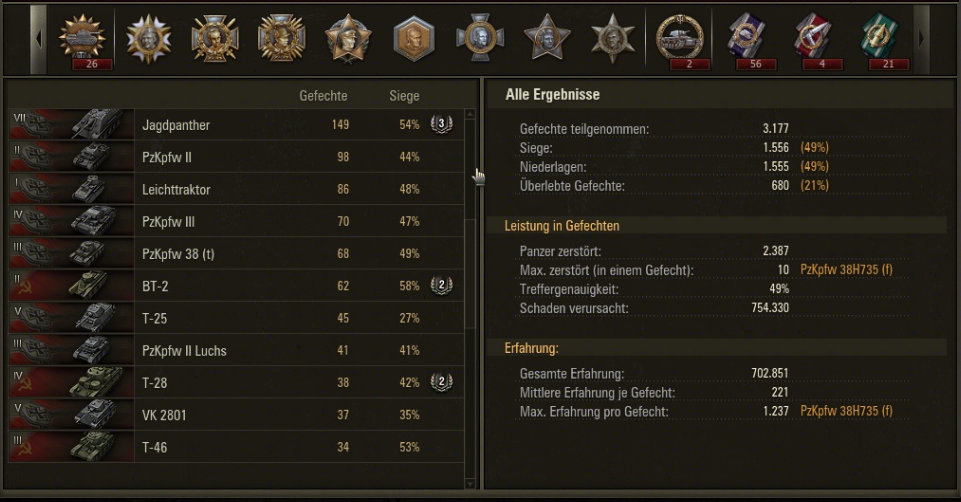Click the mastery badge 3 on Jagdpanther row
The image size is (961, 502).
click(441, 125)
